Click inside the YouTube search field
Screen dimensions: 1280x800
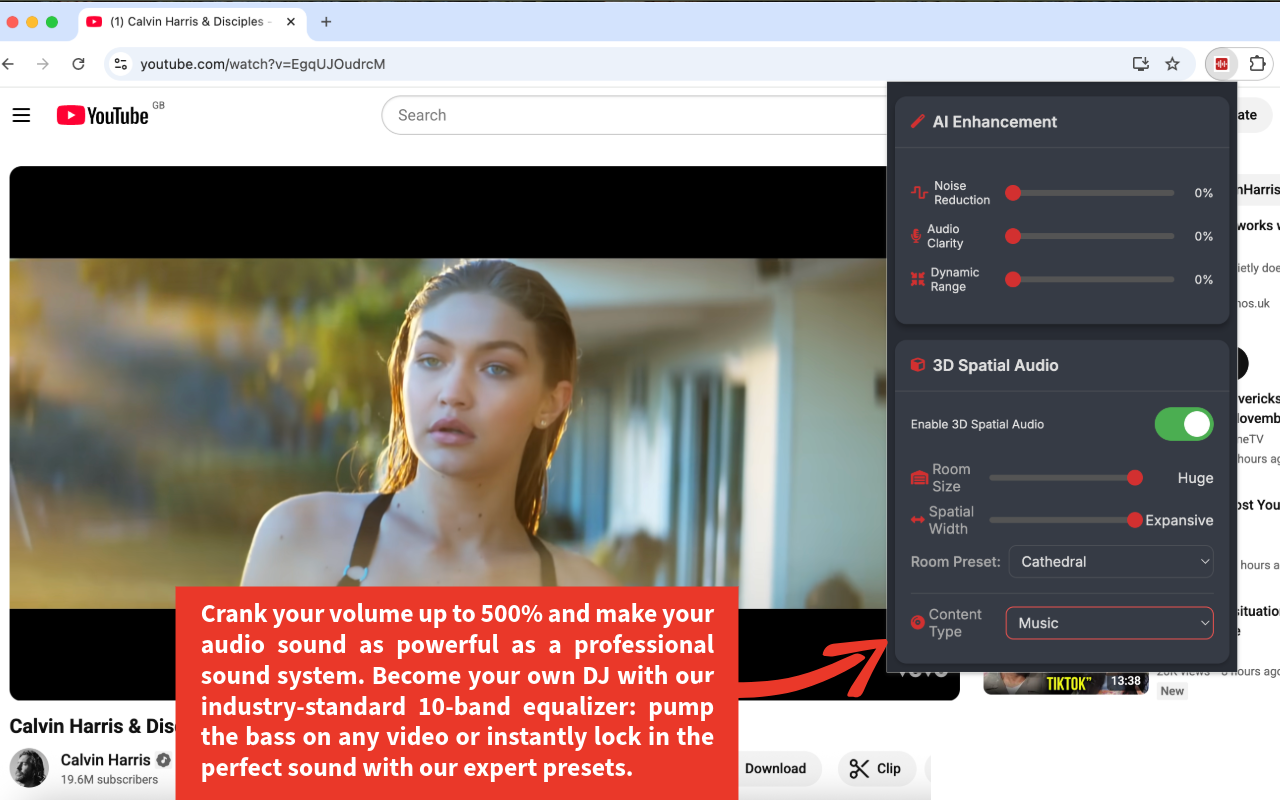[600, 115]
